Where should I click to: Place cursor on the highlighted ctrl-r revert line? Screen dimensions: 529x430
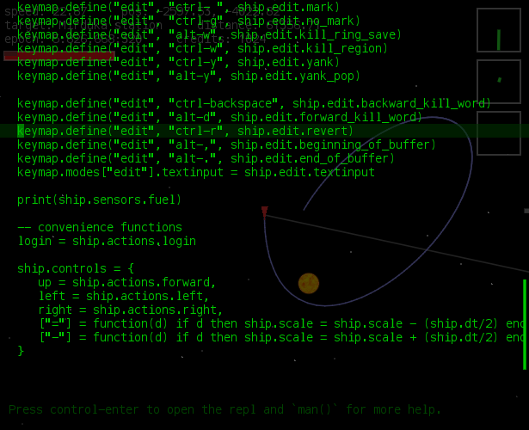pyautogui.click(x=185, y=131)
